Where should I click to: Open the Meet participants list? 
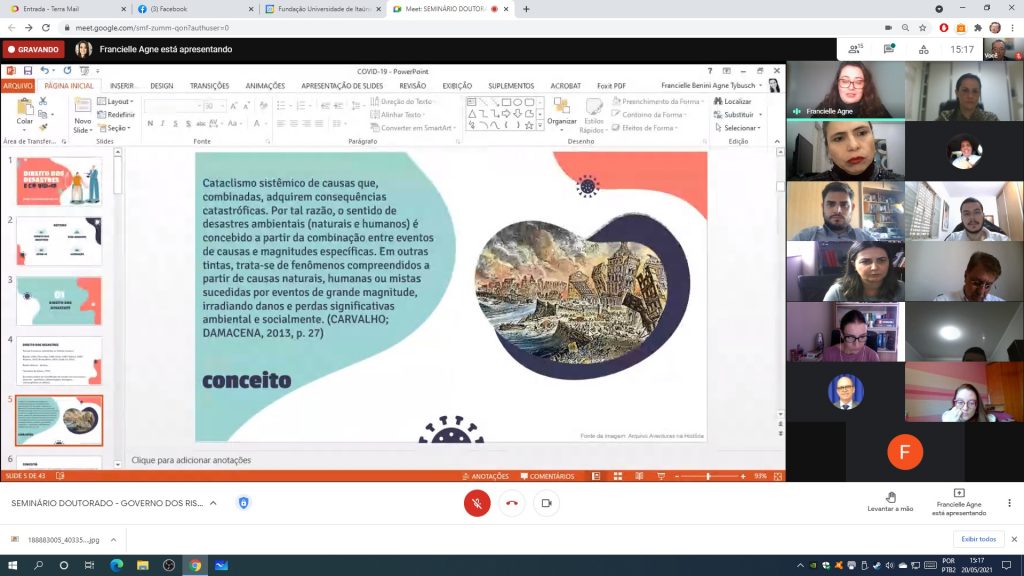[x=855, y=48]
